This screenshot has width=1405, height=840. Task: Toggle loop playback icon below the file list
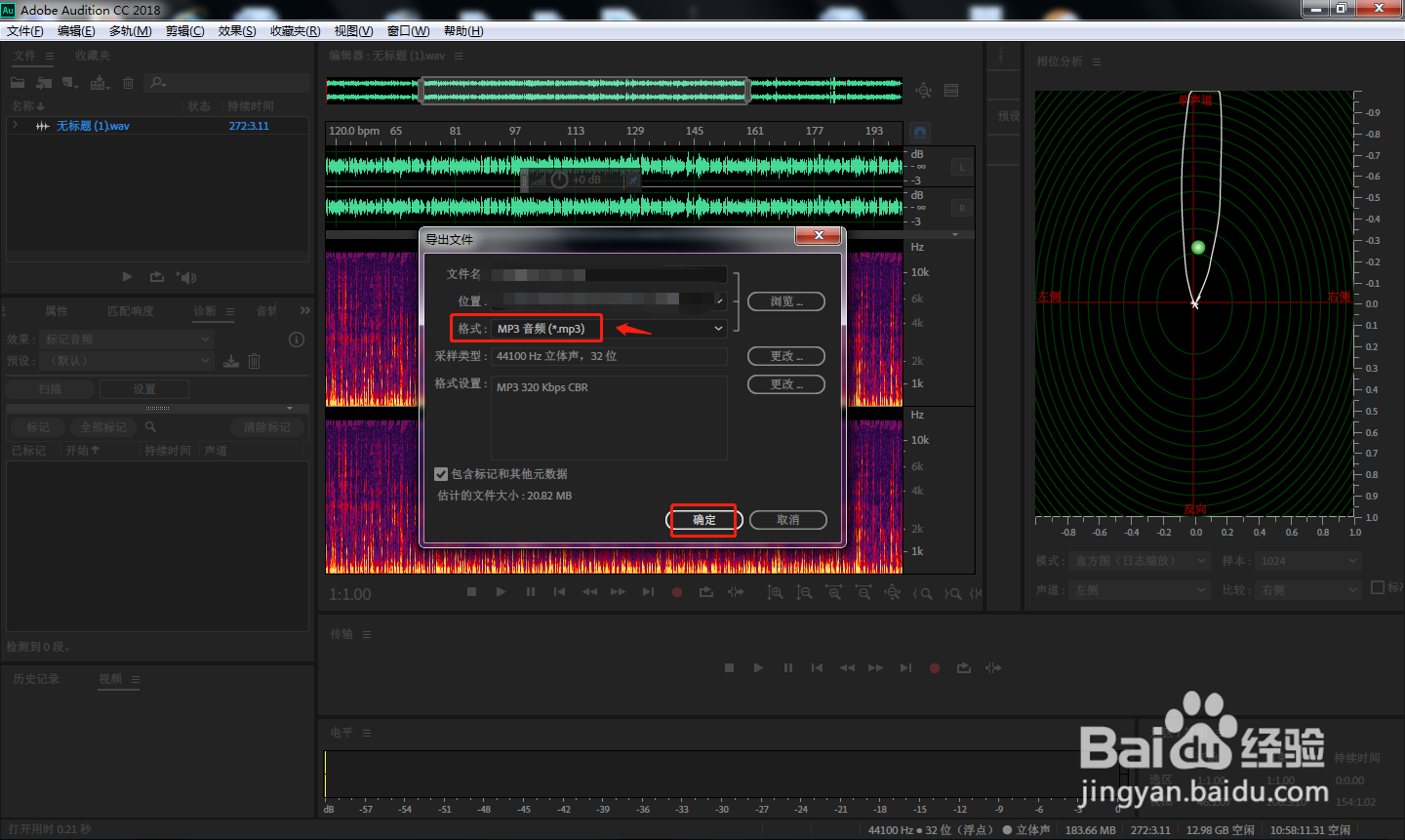(x=156, y=277)
